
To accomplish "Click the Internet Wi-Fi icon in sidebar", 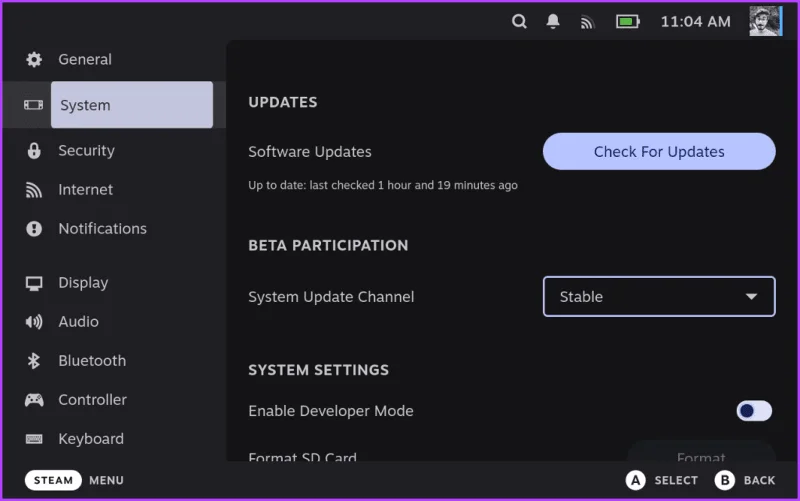I will tap(34, 190).
